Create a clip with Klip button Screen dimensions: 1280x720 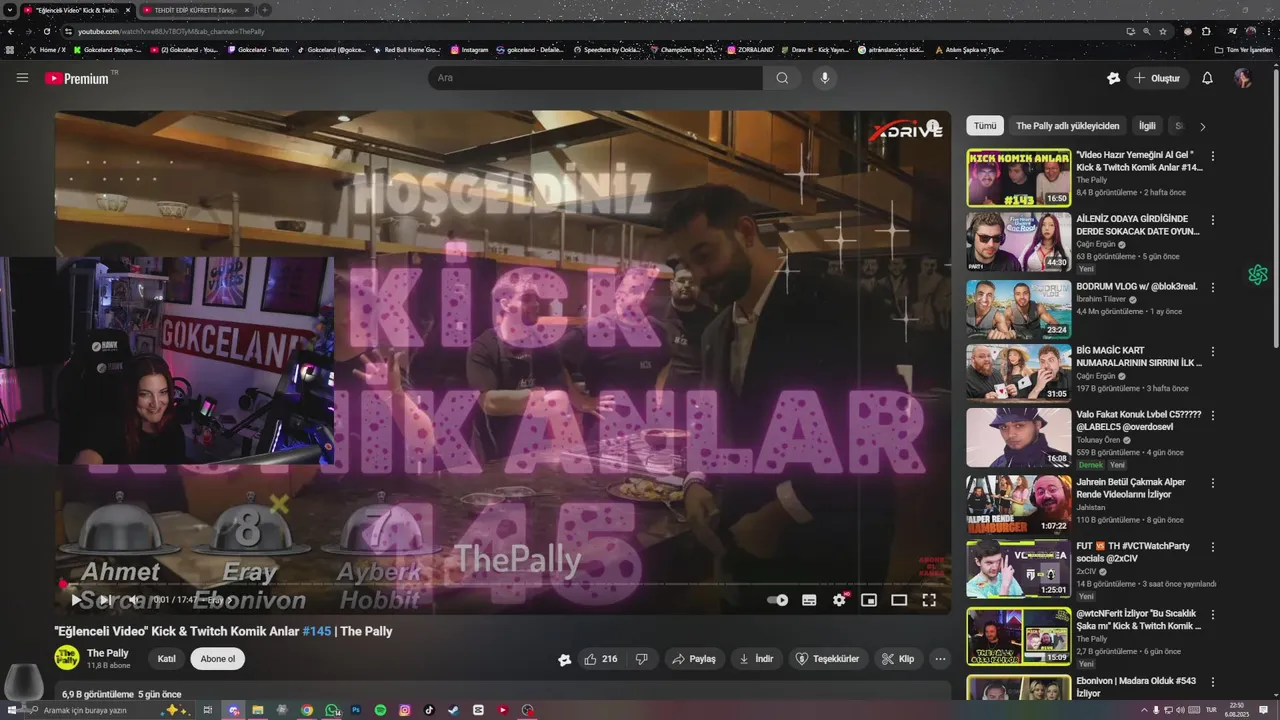pyautogui.click(x=897, y=659)
